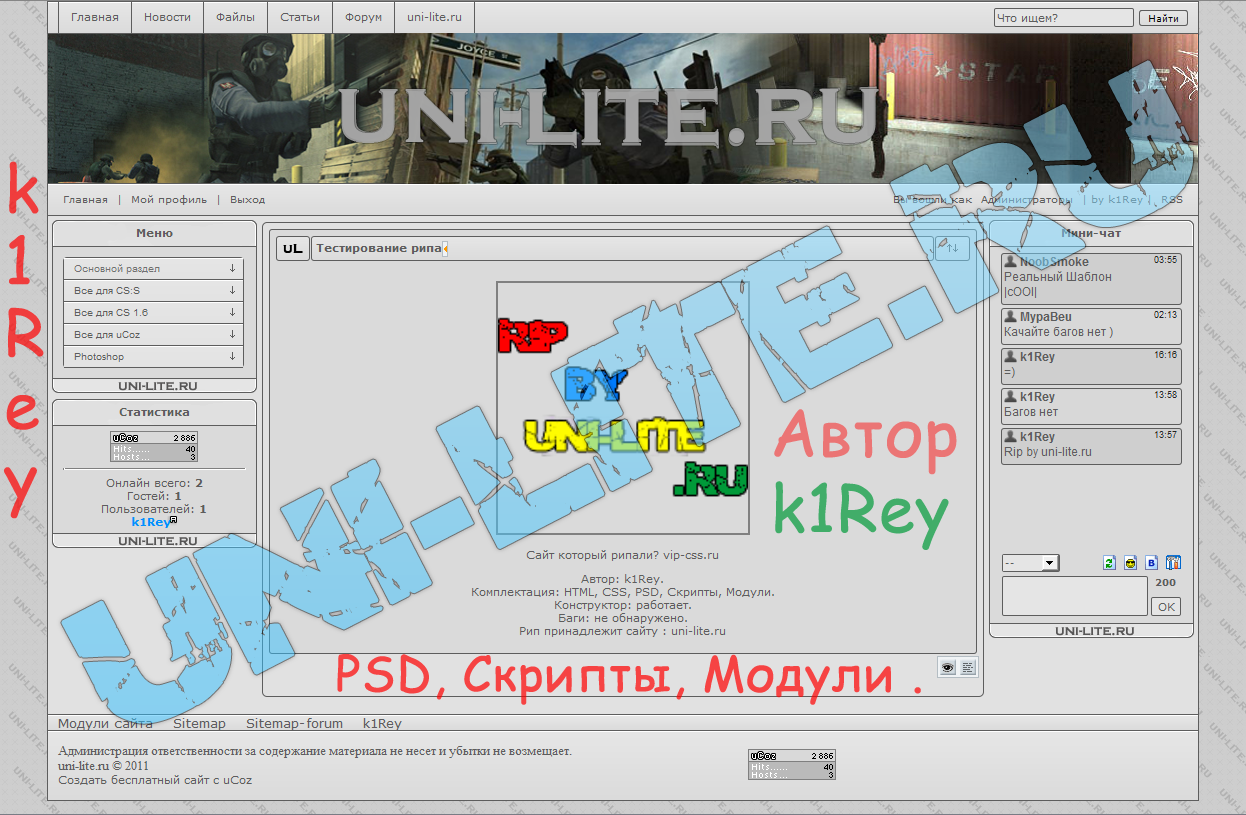Expand the 'Все для CS:S' menu section
Viewport: 1246px width, 815px height.
tap(153, 291)
